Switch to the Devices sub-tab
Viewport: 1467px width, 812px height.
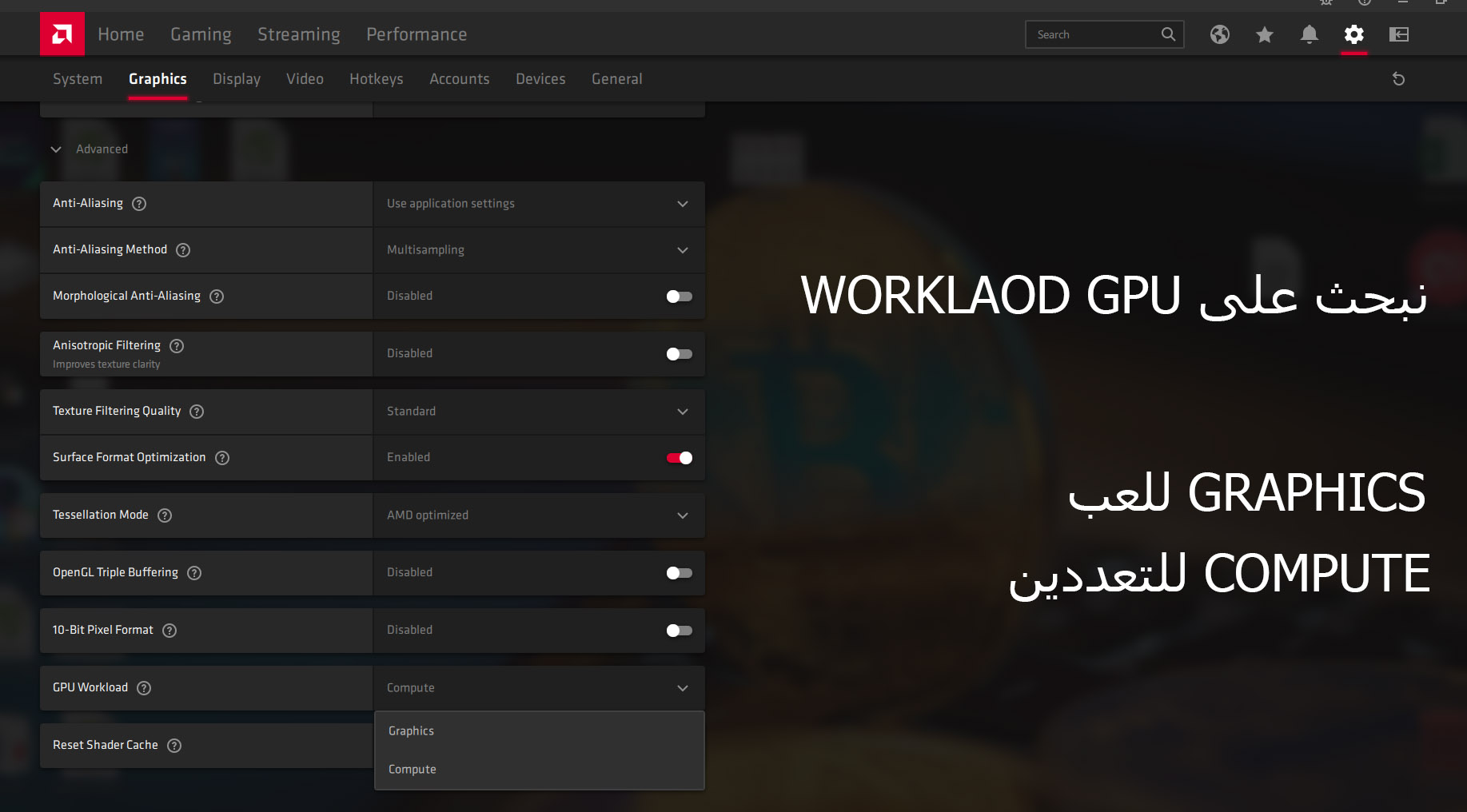540,79
